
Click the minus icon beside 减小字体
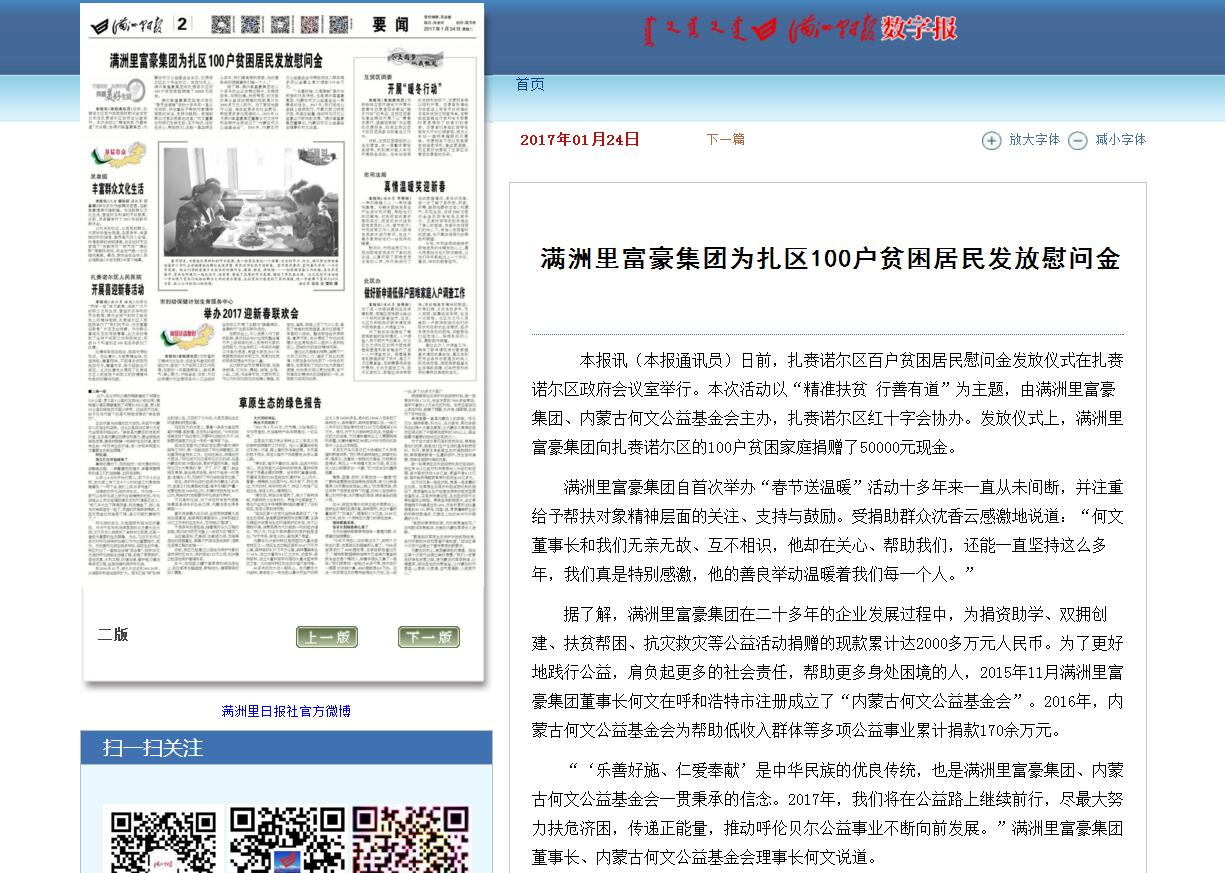coord(1077,141)
